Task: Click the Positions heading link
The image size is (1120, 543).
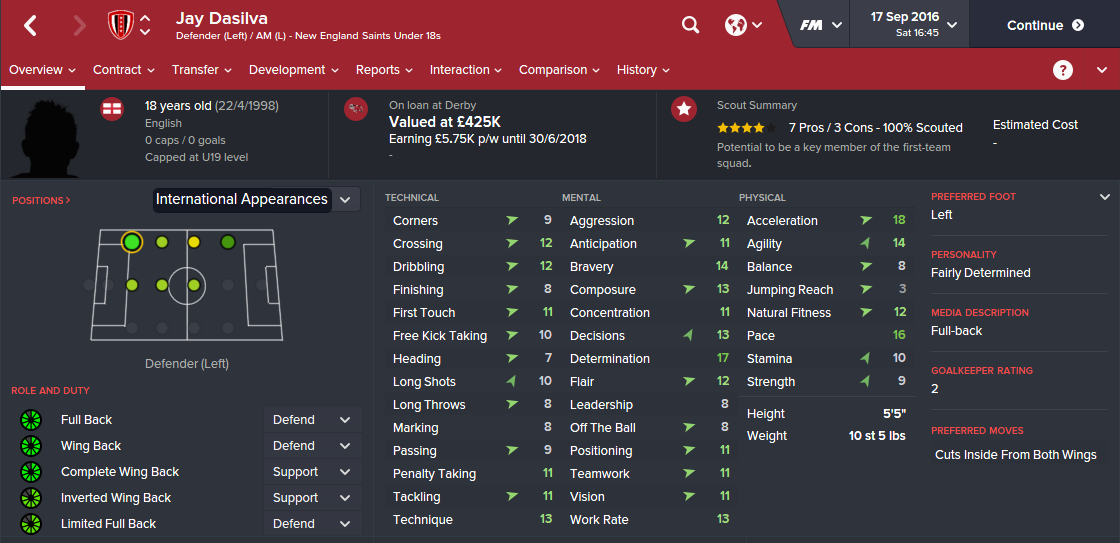Action: (41, 201)
